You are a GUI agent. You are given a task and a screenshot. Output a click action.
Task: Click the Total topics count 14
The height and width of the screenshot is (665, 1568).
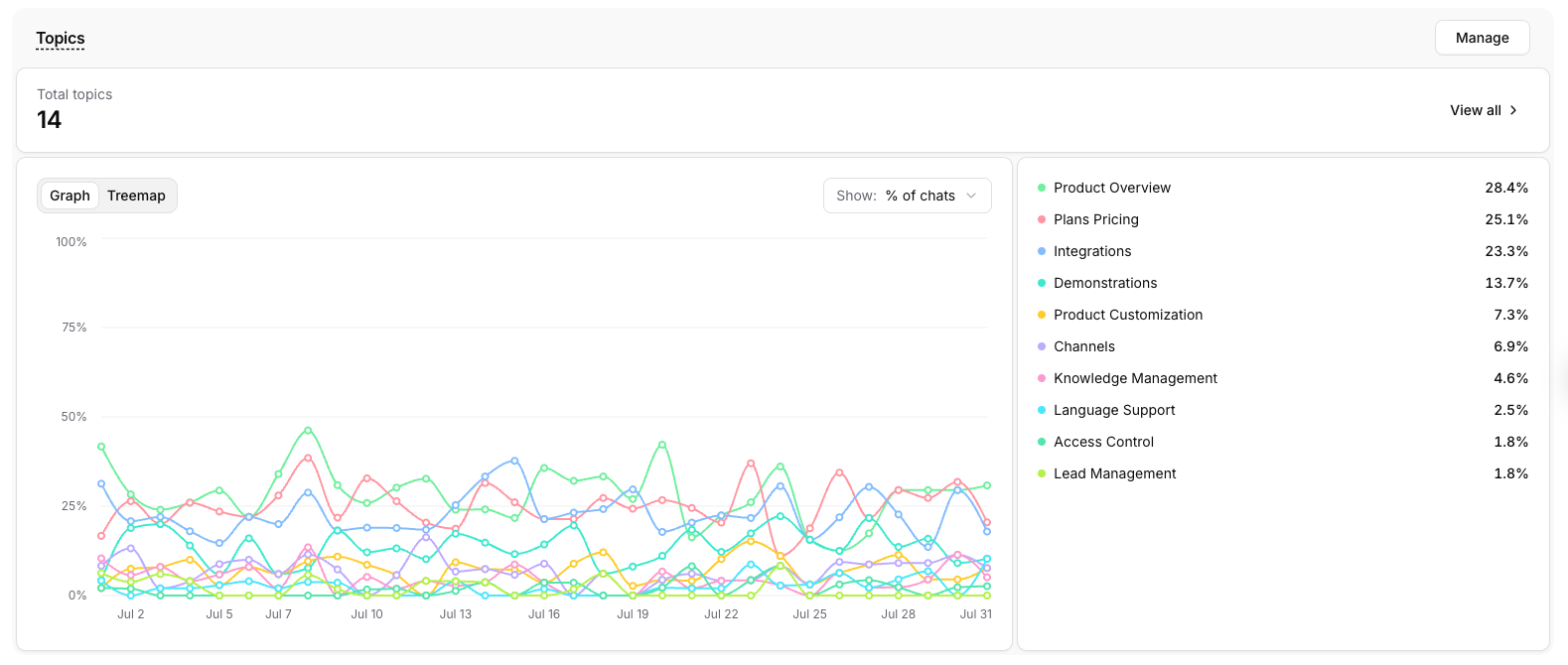(x=50, y=120)
